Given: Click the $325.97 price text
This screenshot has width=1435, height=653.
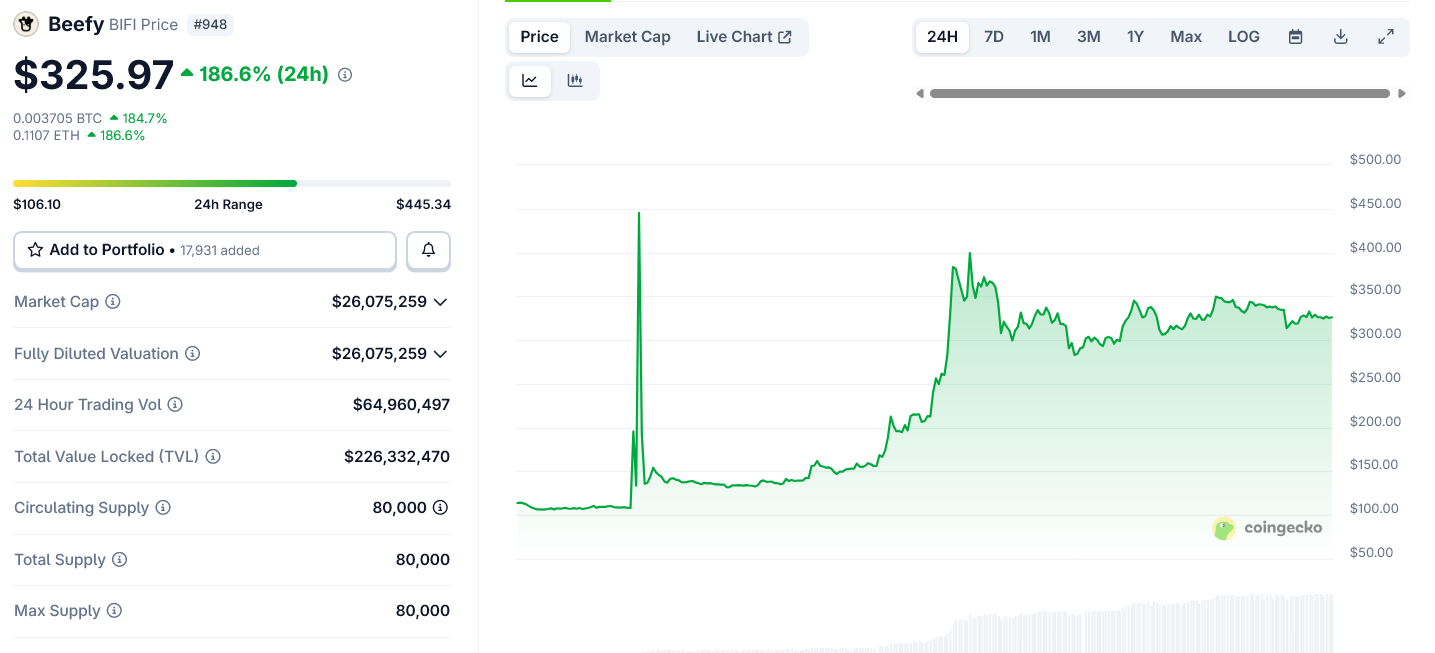Looking at the screenshot, I should [94, 75].
